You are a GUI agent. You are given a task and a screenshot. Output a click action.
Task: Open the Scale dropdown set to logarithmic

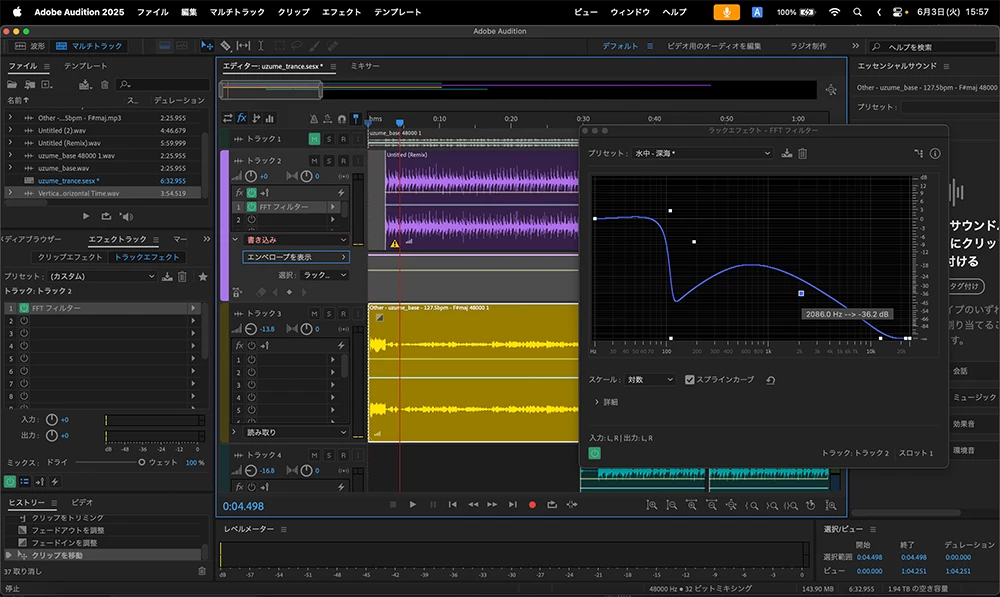point(649,380)
